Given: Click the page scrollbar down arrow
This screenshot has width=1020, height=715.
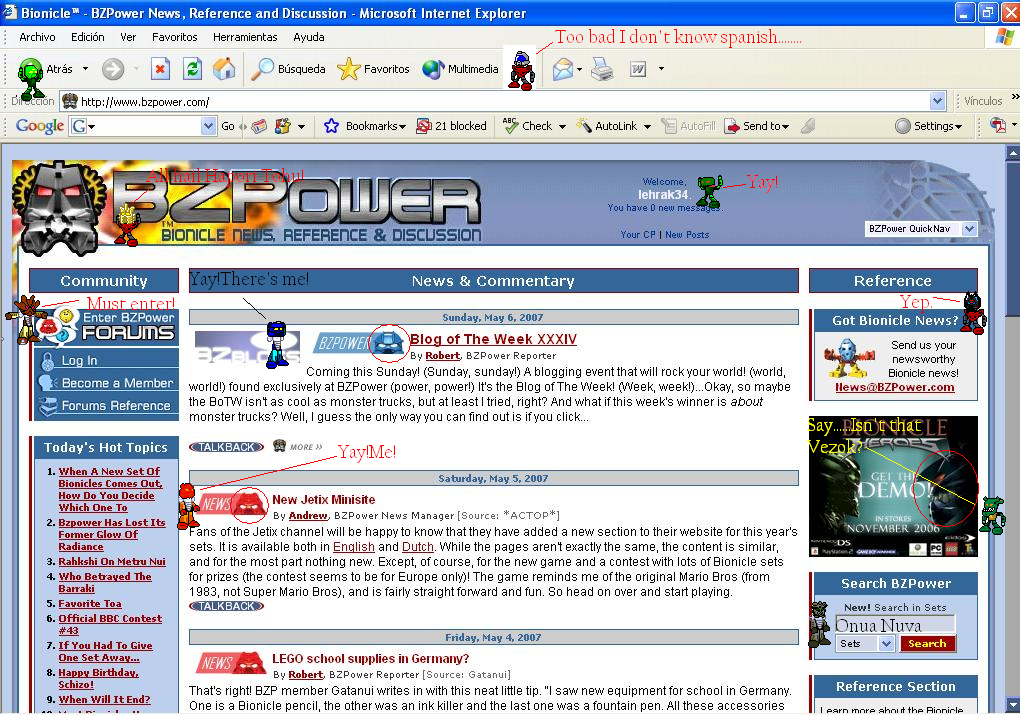Looking at the screenshot, I should 1012,705.
